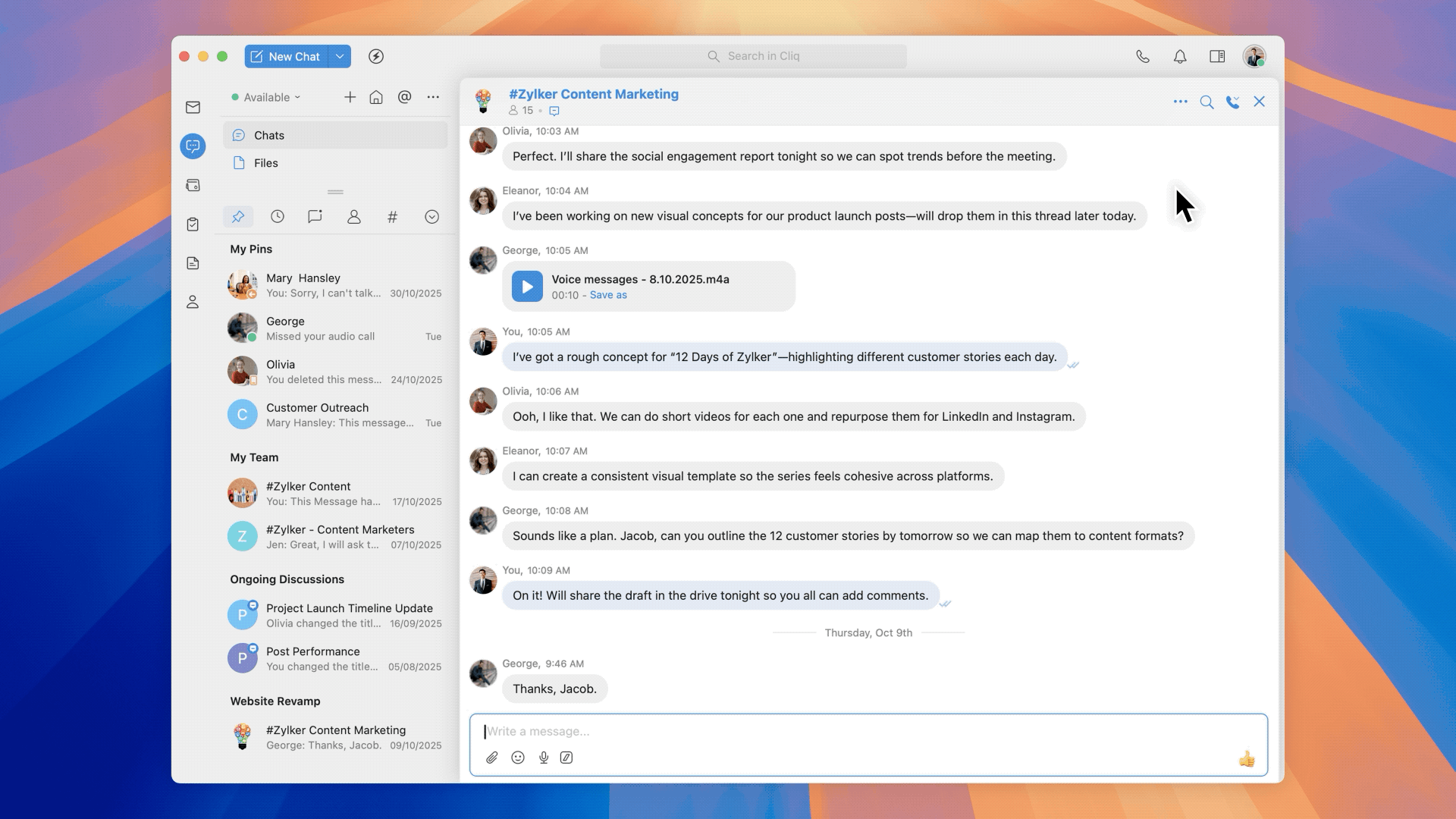Screen dimensions: 1456x819
Task: Open the emoji picker in message composer
Action: pos(518,758)
